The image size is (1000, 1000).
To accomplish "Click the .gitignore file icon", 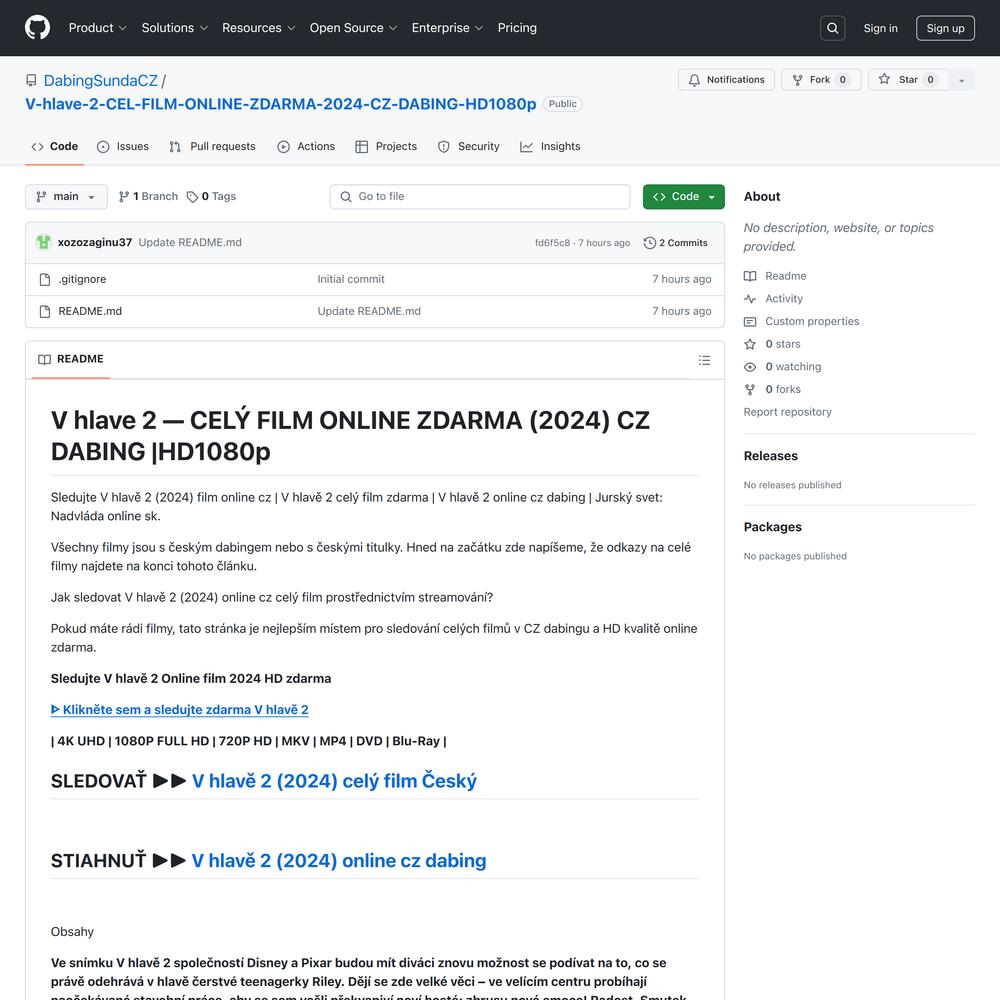I will click(x=45, y=279).
